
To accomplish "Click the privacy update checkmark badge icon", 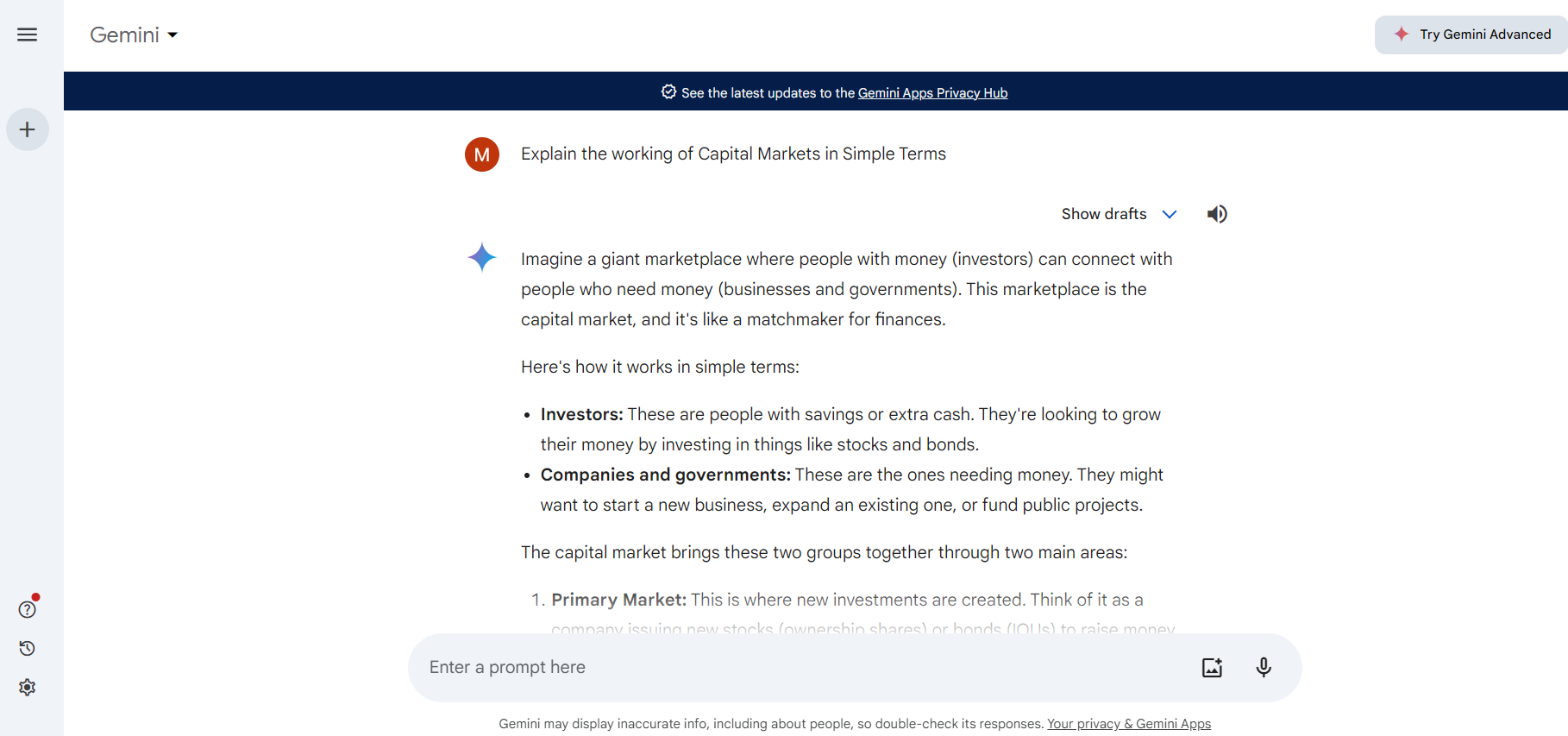I will [x=668, y=92].
